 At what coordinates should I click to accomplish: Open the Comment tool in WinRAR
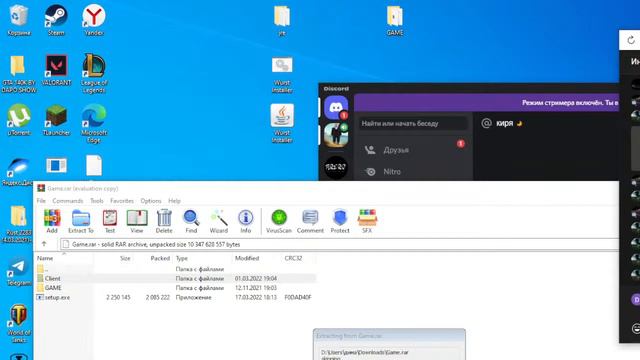tap(310, 221)
